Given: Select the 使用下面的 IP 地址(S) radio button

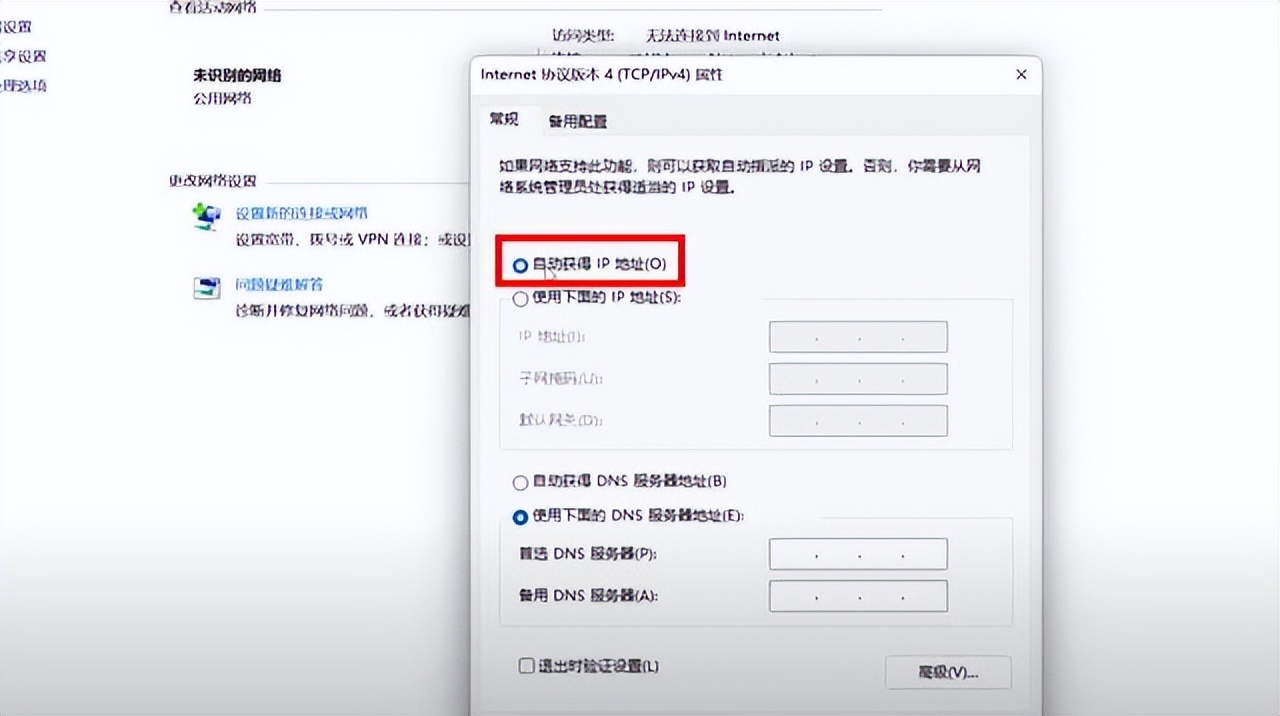Looking at the screenshot, I should pos(520,298).
